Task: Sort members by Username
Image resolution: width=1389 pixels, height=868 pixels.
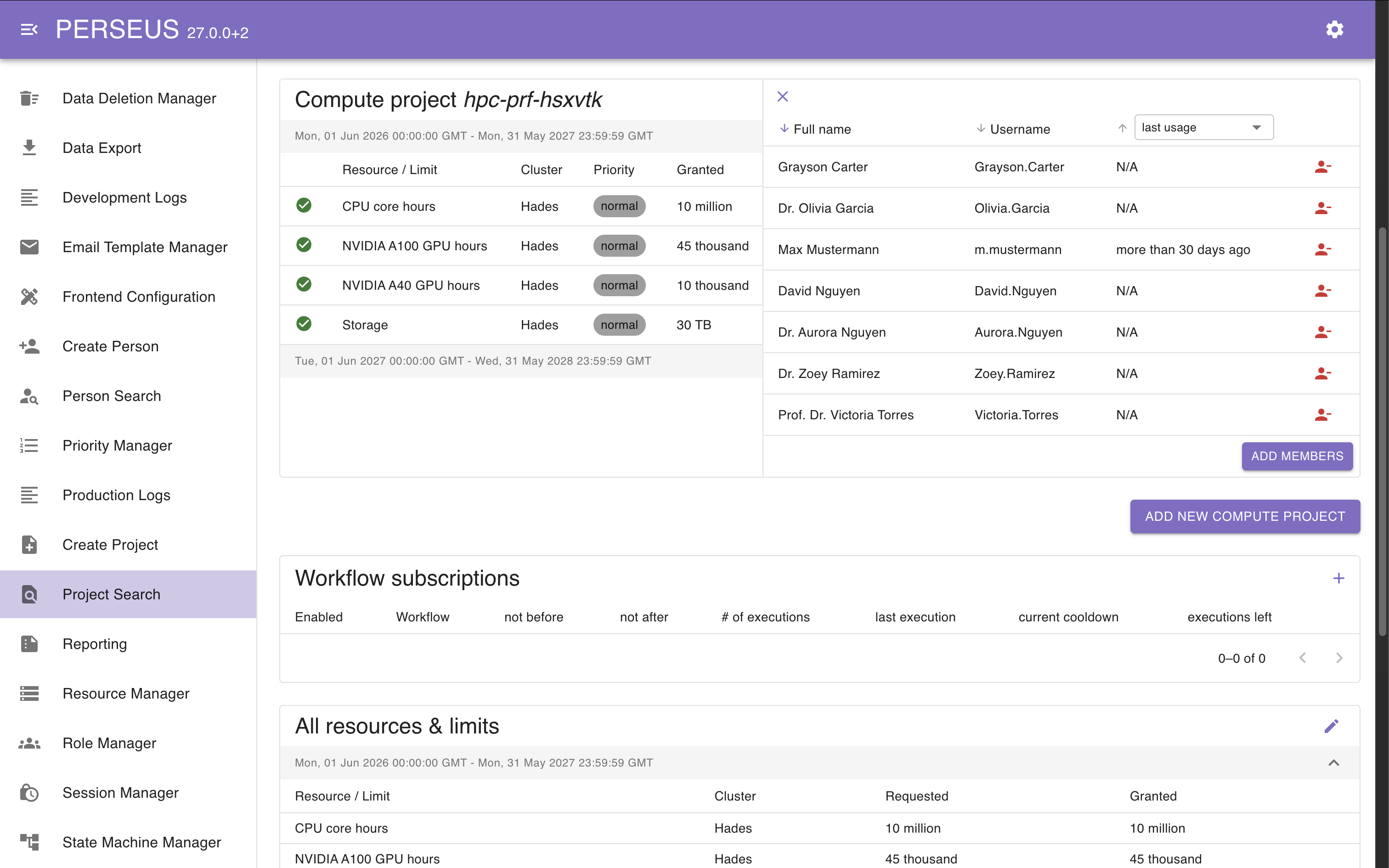Action: click(x=1014, y=129)
